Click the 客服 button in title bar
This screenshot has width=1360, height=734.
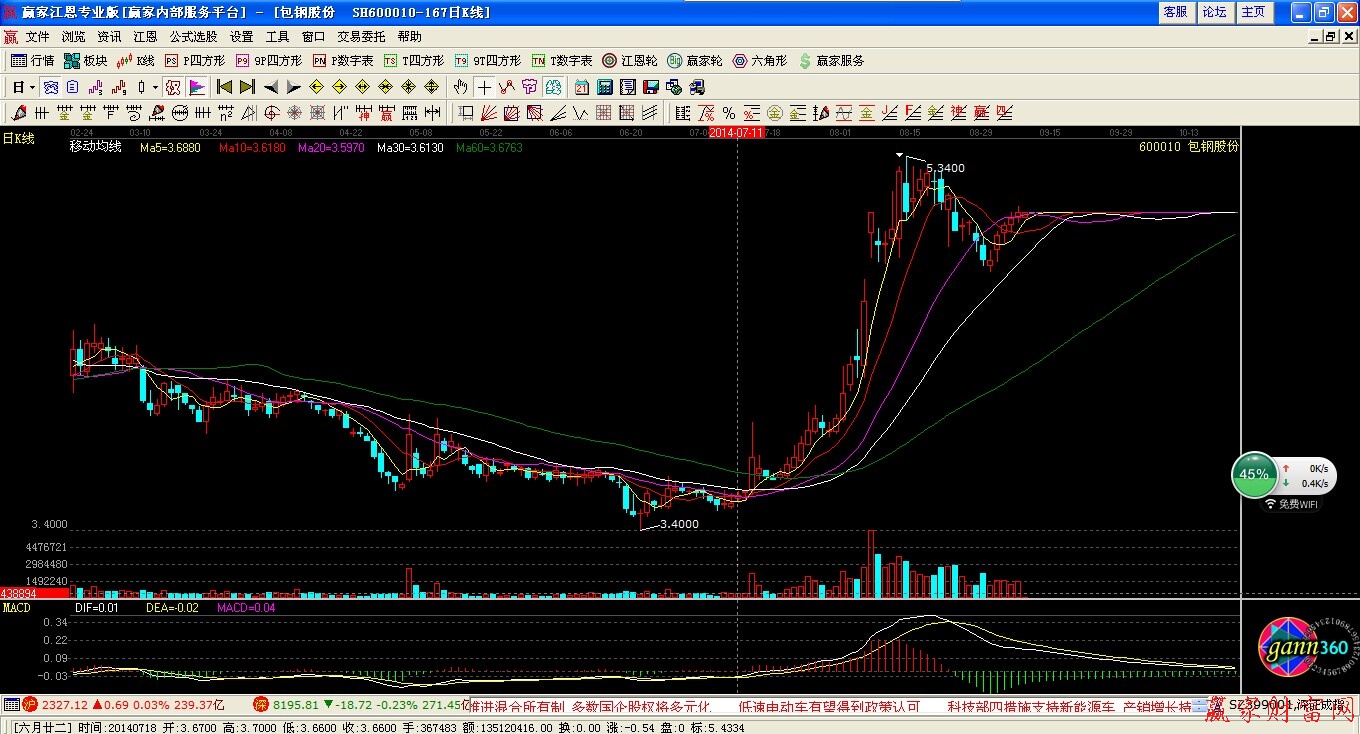(1175, 12)
